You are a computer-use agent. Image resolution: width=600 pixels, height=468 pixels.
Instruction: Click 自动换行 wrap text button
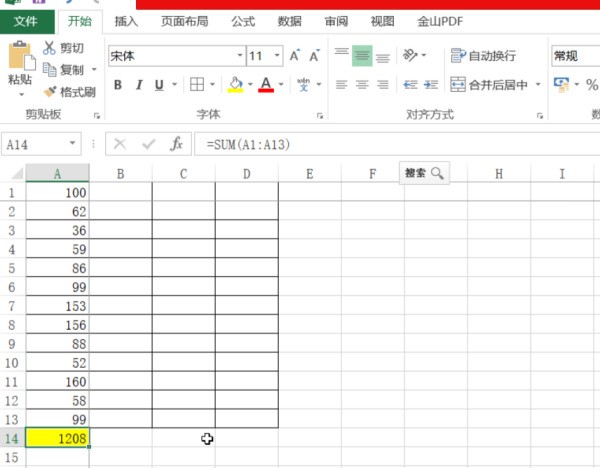click(x=483, y=55)
